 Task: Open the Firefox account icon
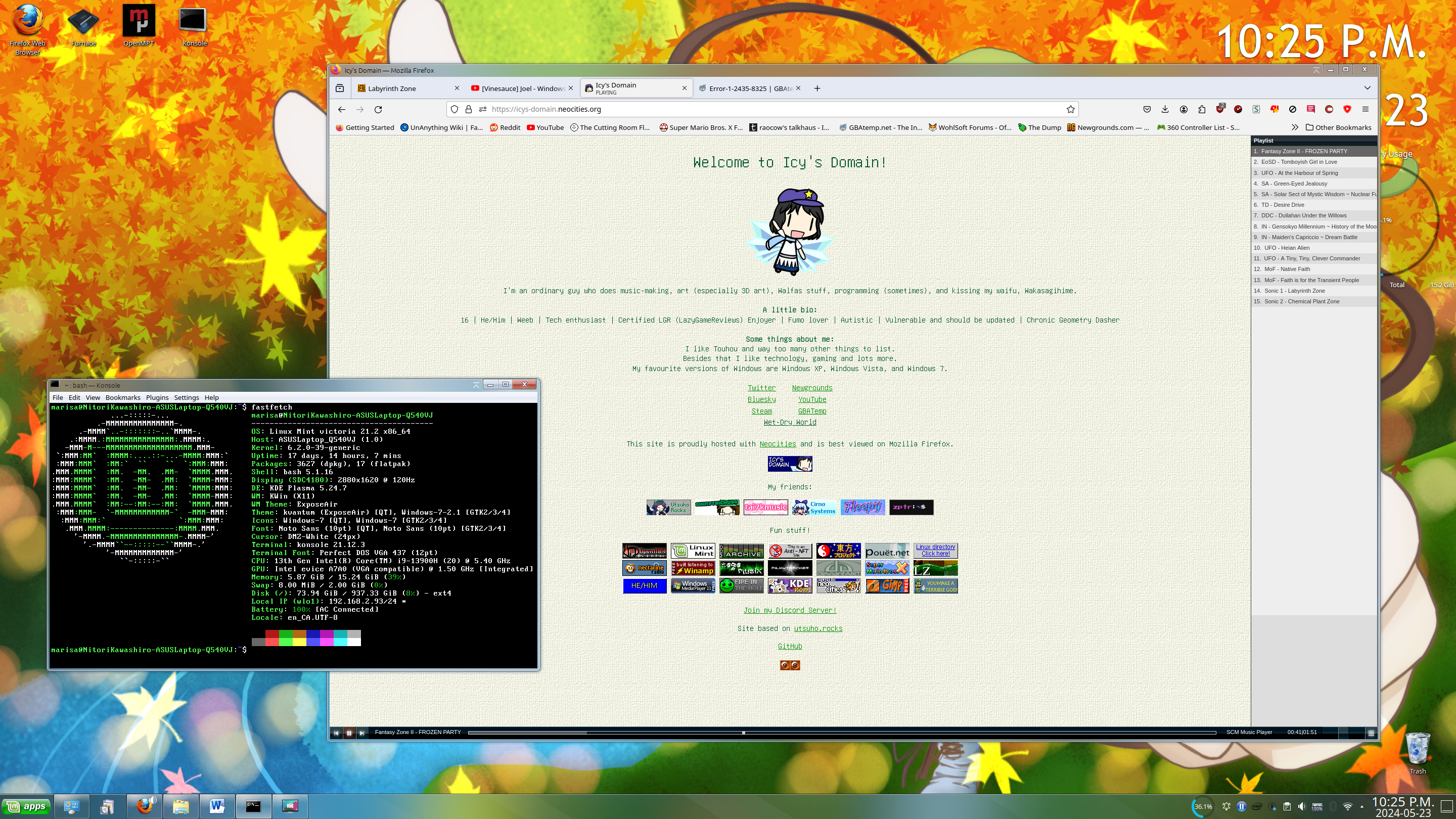(x=1184, y=109)
